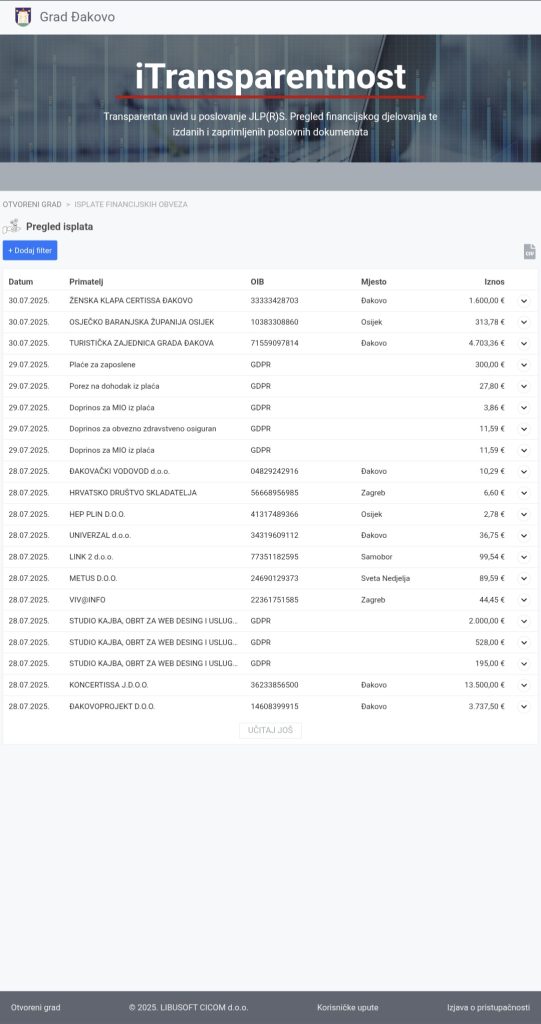Sort by the Datum column header

(x=21, y=282)
